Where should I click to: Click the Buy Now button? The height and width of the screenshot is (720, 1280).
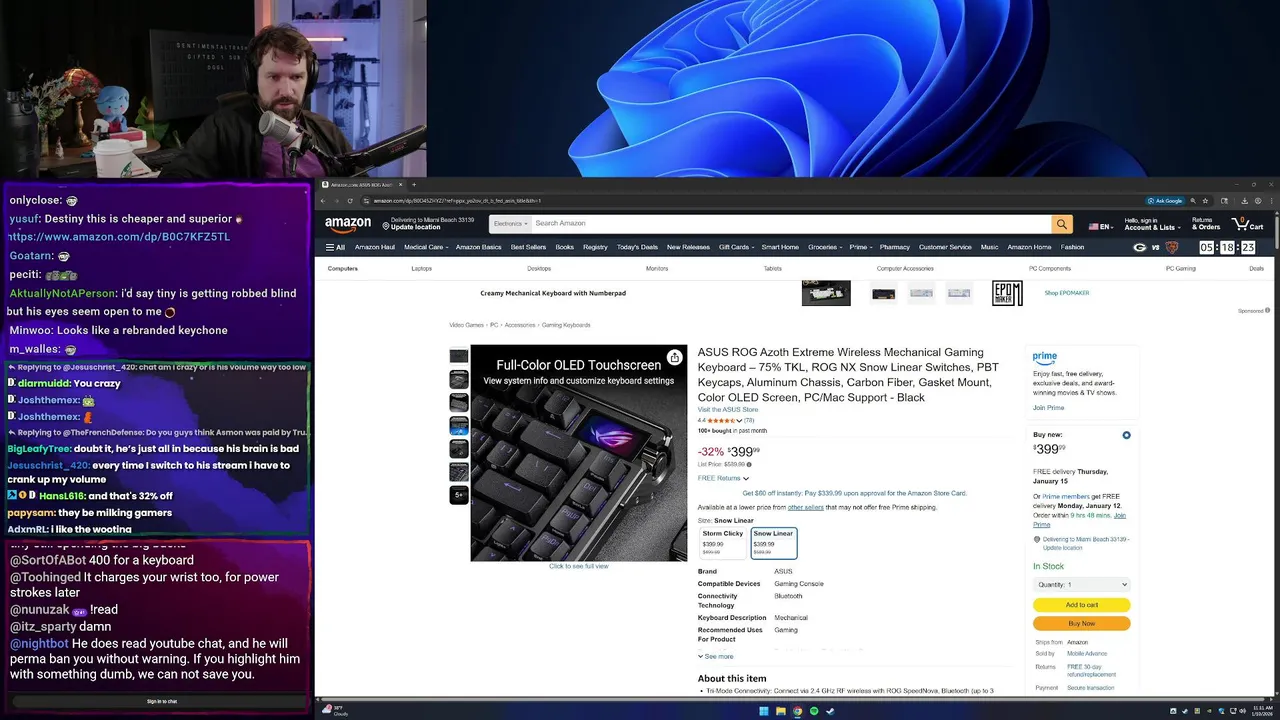(1082, 623)
